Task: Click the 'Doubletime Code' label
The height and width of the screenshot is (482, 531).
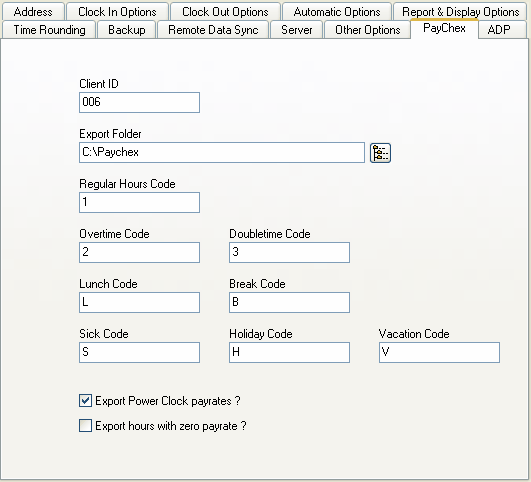Action: 270,234
